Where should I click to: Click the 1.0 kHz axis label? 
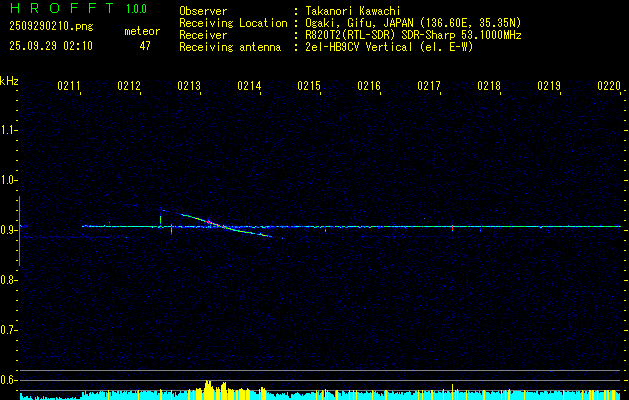point(8,180)
